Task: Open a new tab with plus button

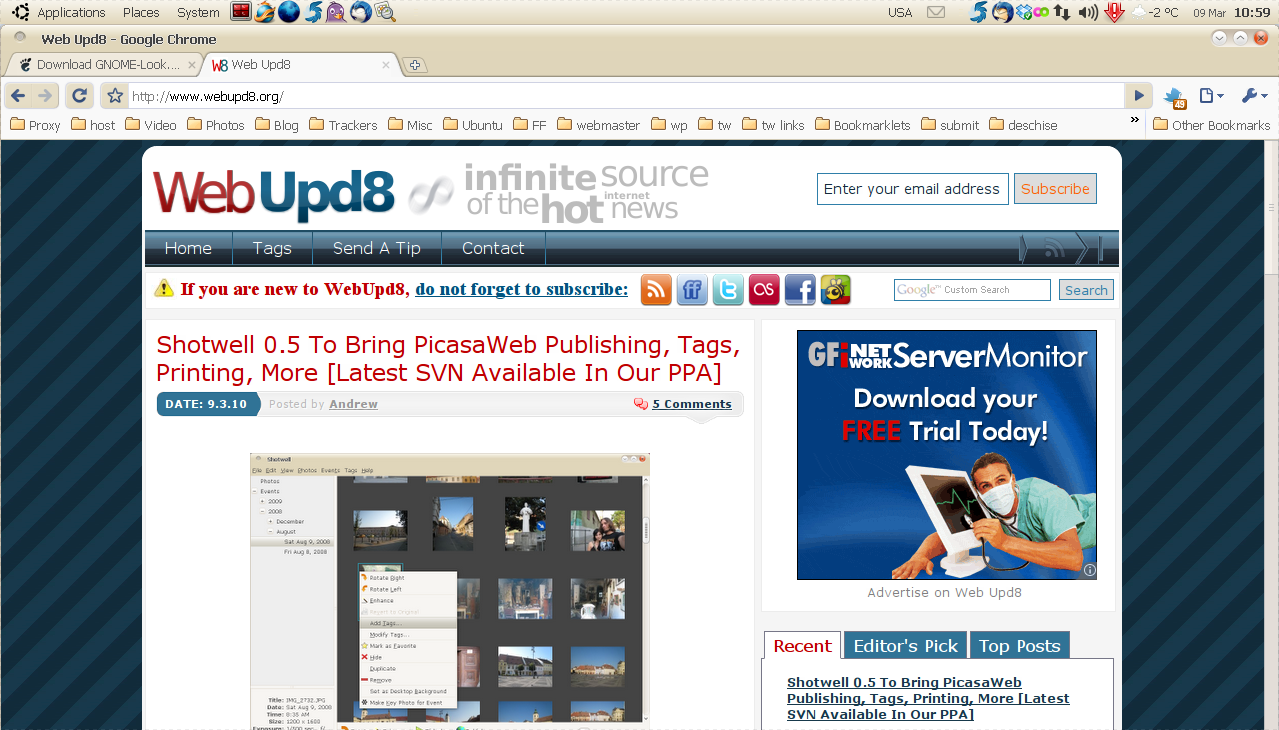Action: (415, 65)
